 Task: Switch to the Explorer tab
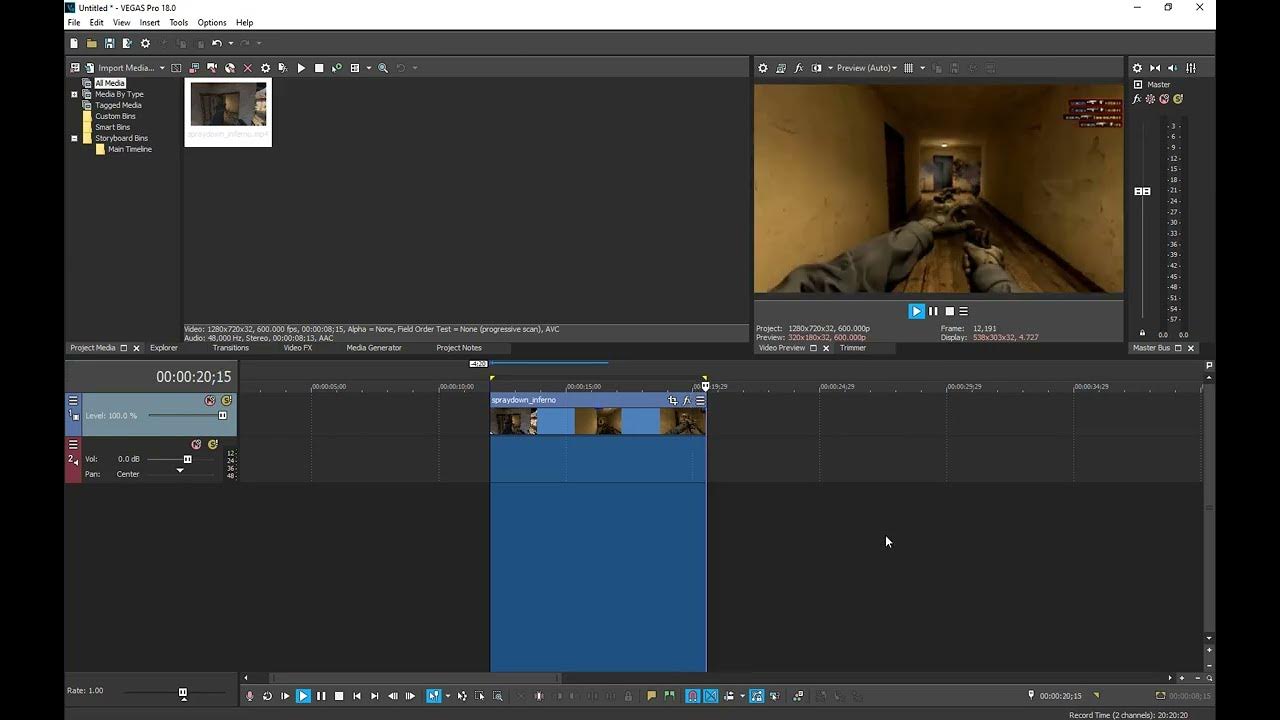[164, 348]
